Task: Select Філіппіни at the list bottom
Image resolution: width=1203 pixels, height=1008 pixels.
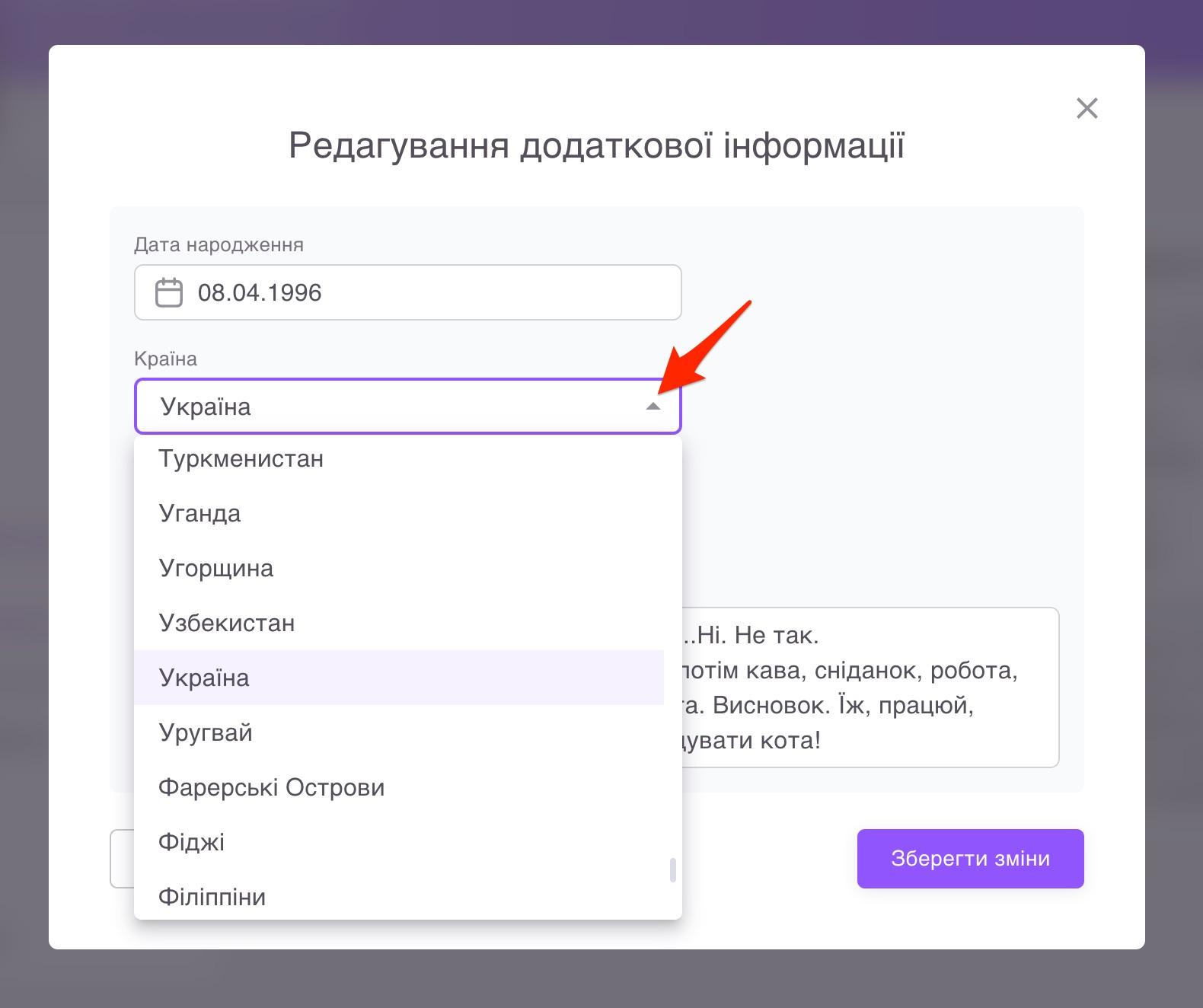Action: [212, 896]
